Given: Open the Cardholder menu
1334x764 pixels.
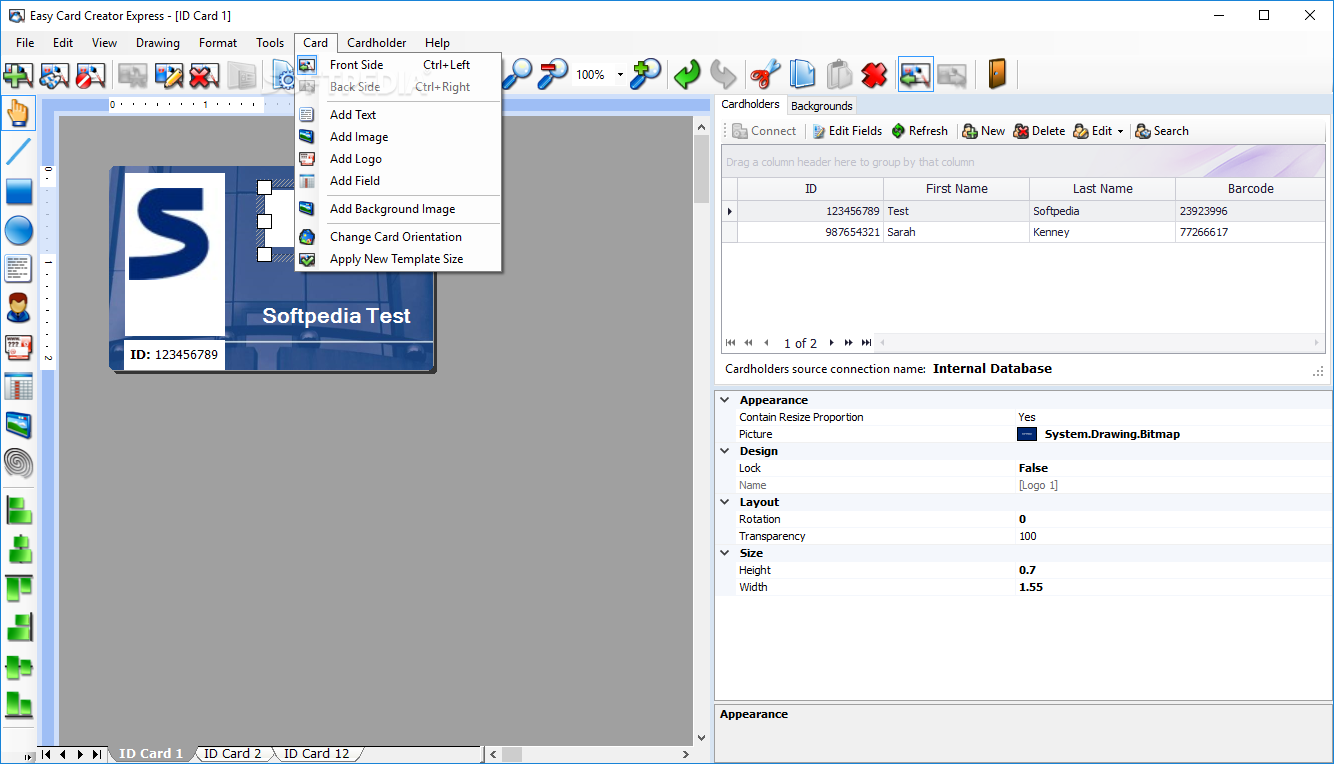Looking at the screenshot, I should coord(377,43).
